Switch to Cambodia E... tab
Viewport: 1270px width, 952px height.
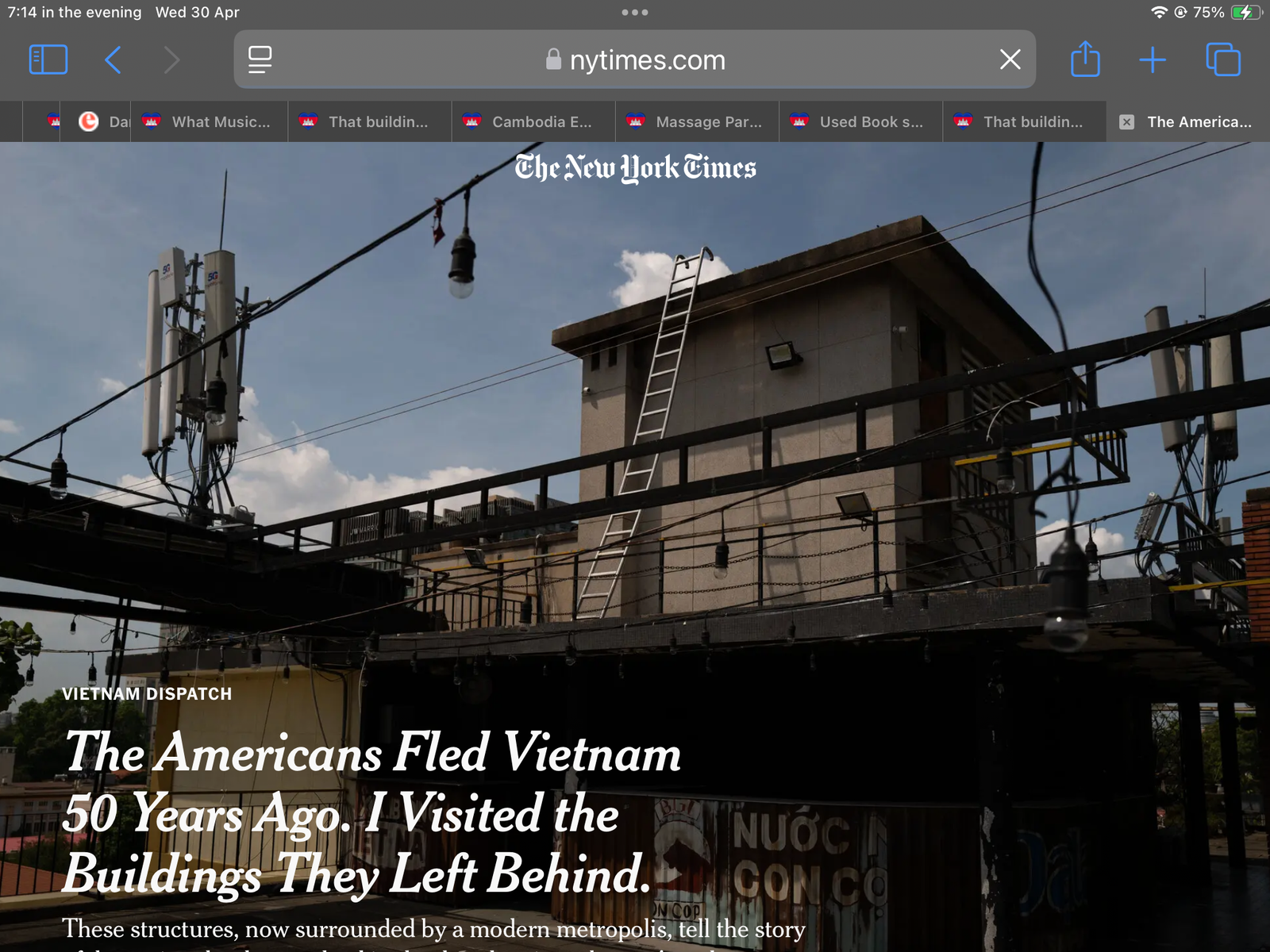pos(533,121)
